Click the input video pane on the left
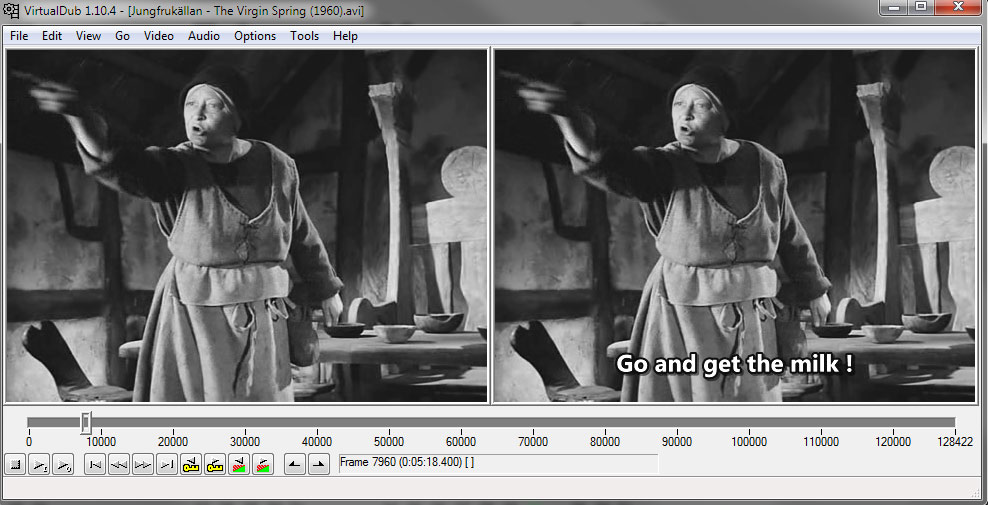The width and height of the screenshot is (988, 505). [246, 226]
